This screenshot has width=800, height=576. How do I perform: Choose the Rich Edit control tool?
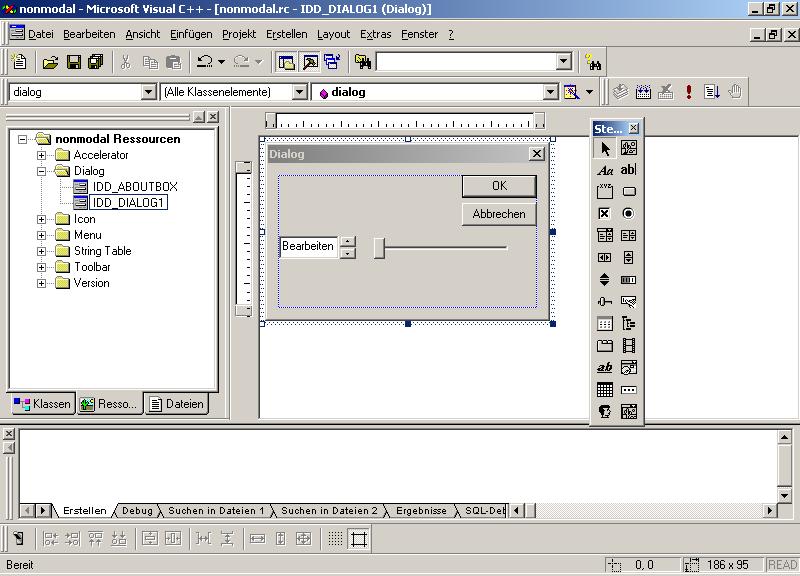(605, 367)
